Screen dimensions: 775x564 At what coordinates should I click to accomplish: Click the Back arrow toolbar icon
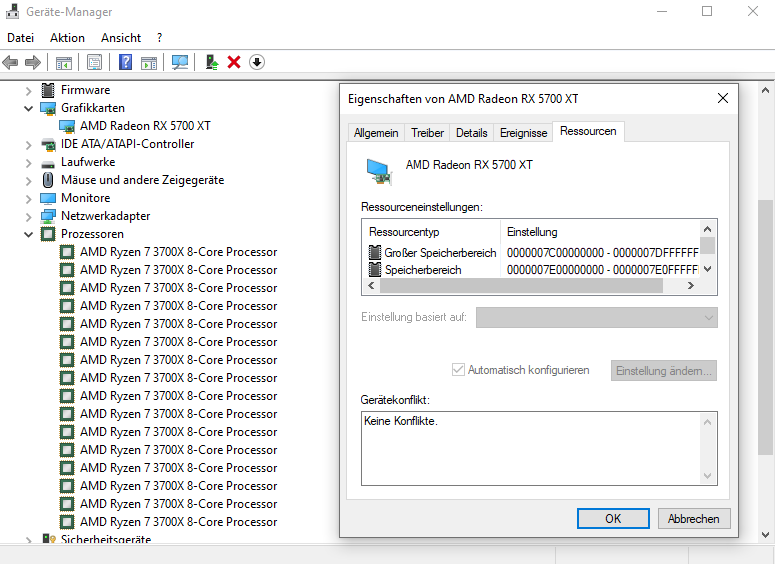(x=10, y=62)
